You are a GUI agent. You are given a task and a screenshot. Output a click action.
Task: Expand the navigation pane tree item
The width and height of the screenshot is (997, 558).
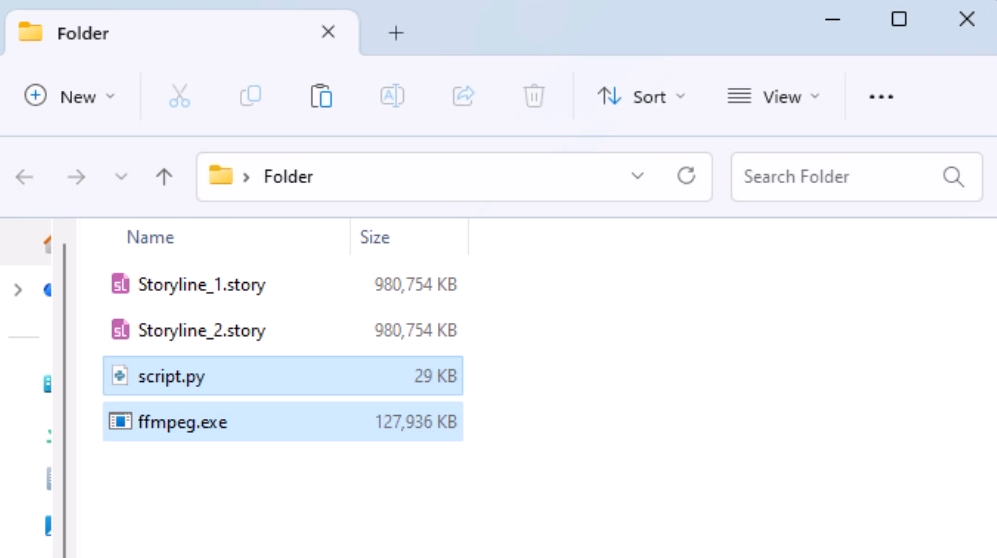(x=18, y=290)
